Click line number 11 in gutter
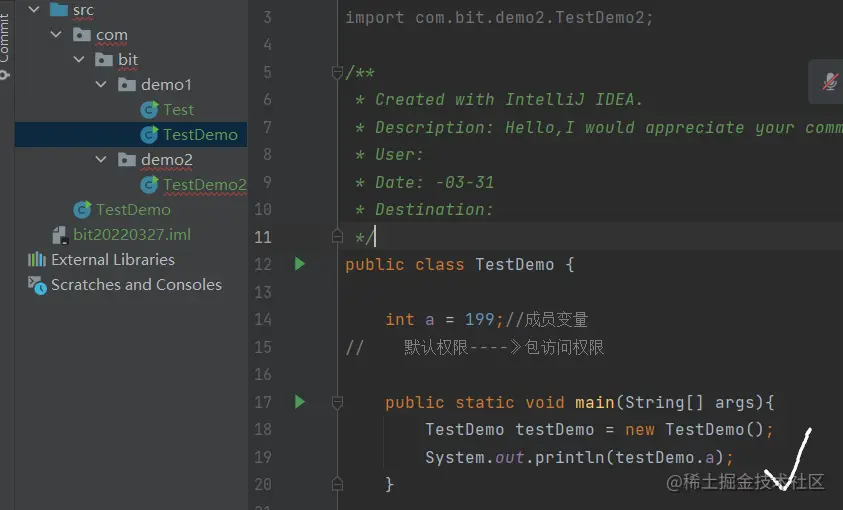843x510 pixels. [x=263, y=237]
